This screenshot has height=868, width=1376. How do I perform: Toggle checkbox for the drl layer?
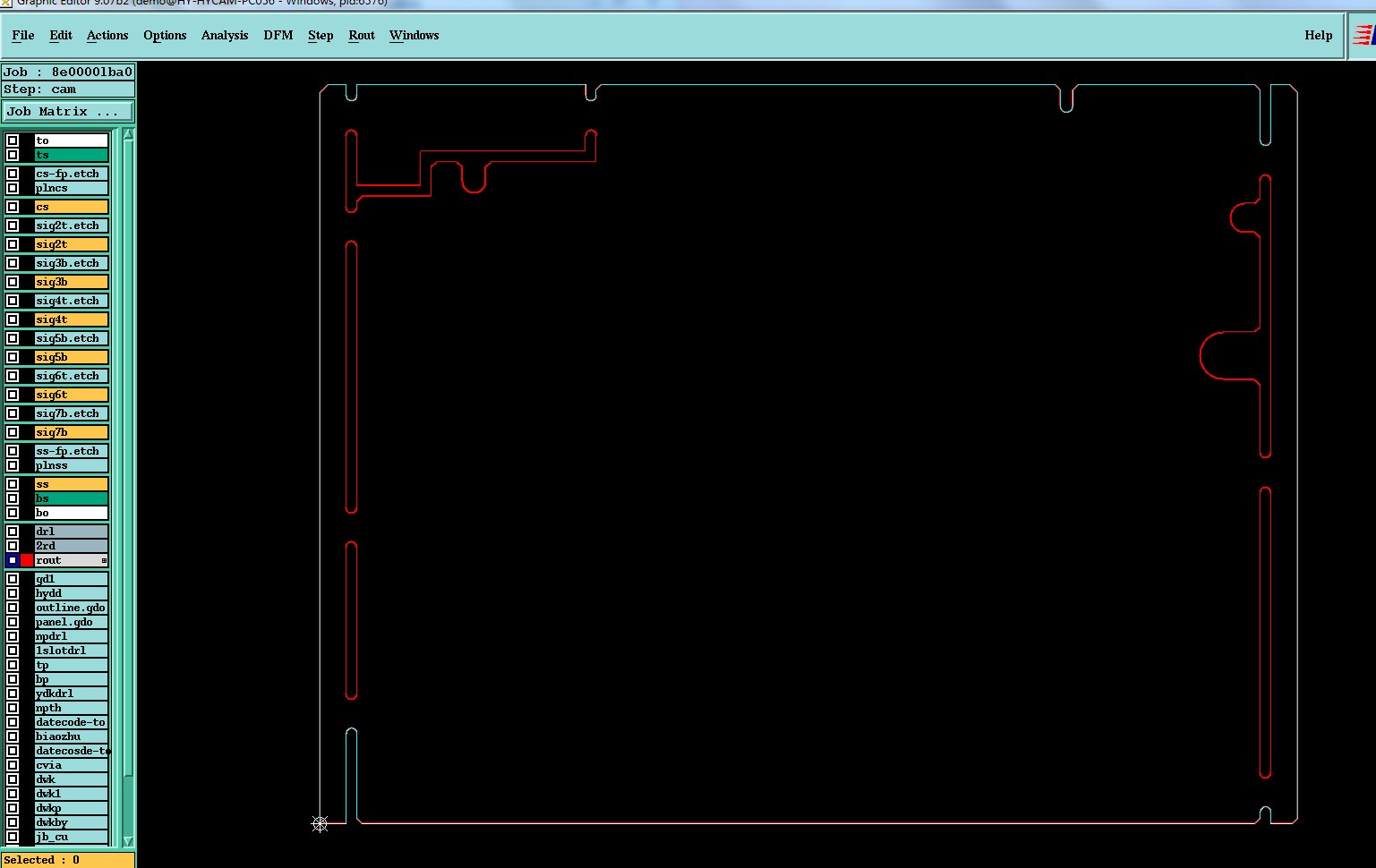click(x=13, y=532)
